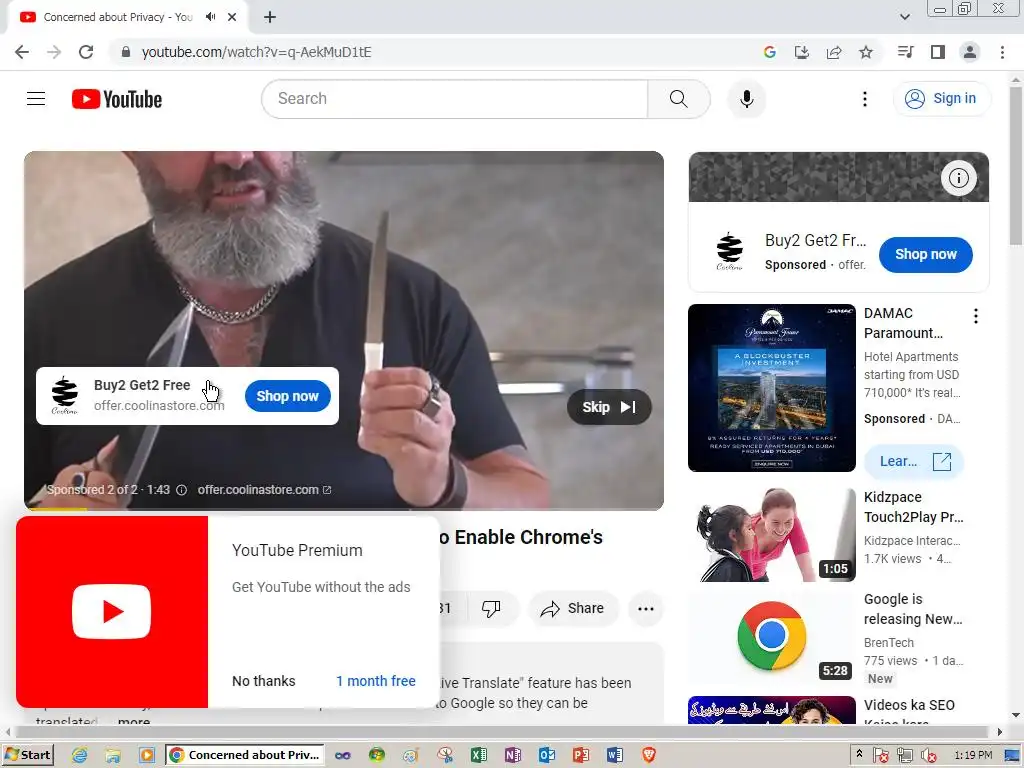This screenshot has width=1024, height=768.
Task: Open the tab search chevron
Action: pos(904,17)
